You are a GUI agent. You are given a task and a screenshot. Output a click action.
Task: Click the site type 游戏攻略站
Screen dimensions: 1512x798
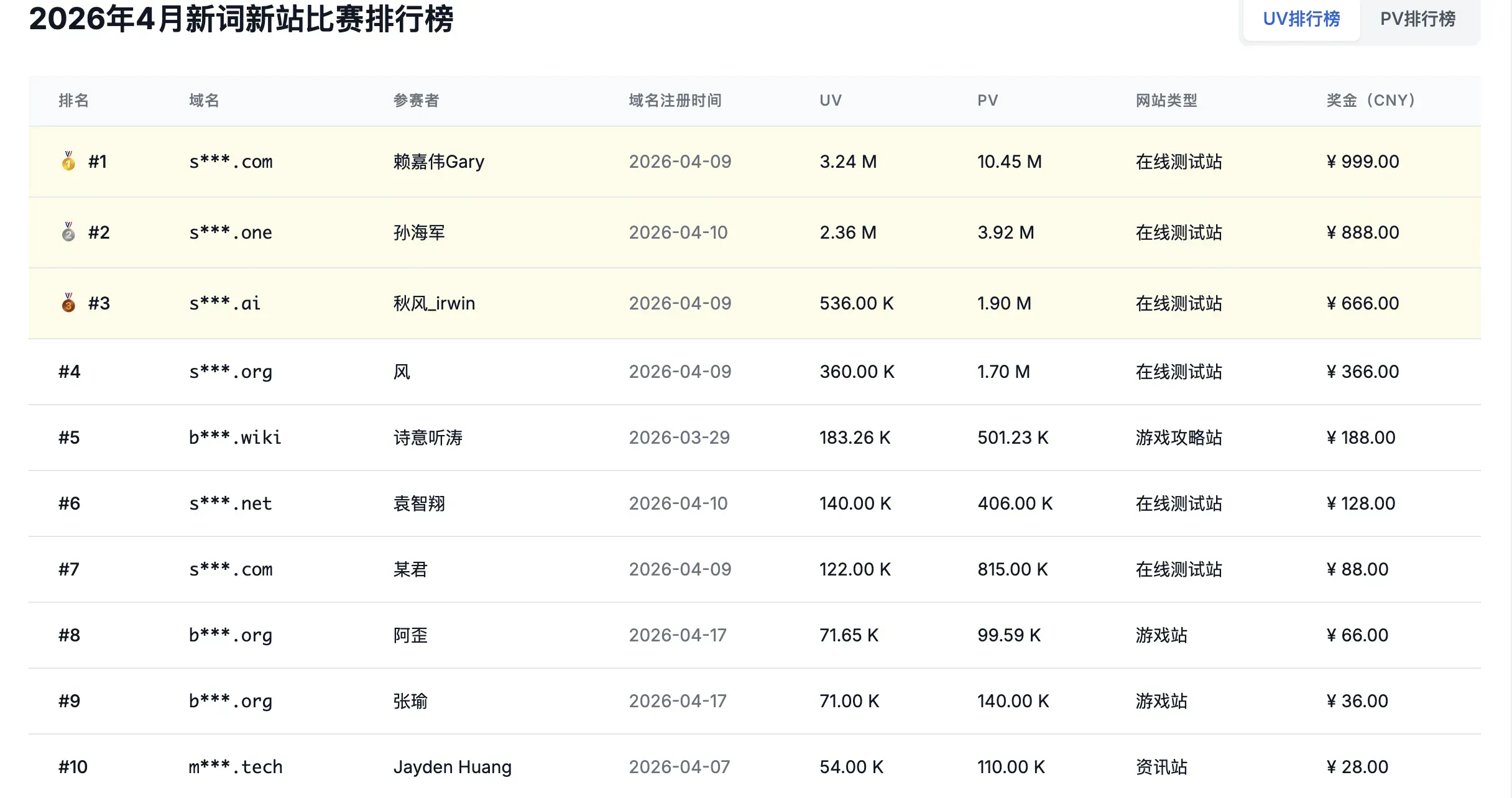[x=1179, y=438]
